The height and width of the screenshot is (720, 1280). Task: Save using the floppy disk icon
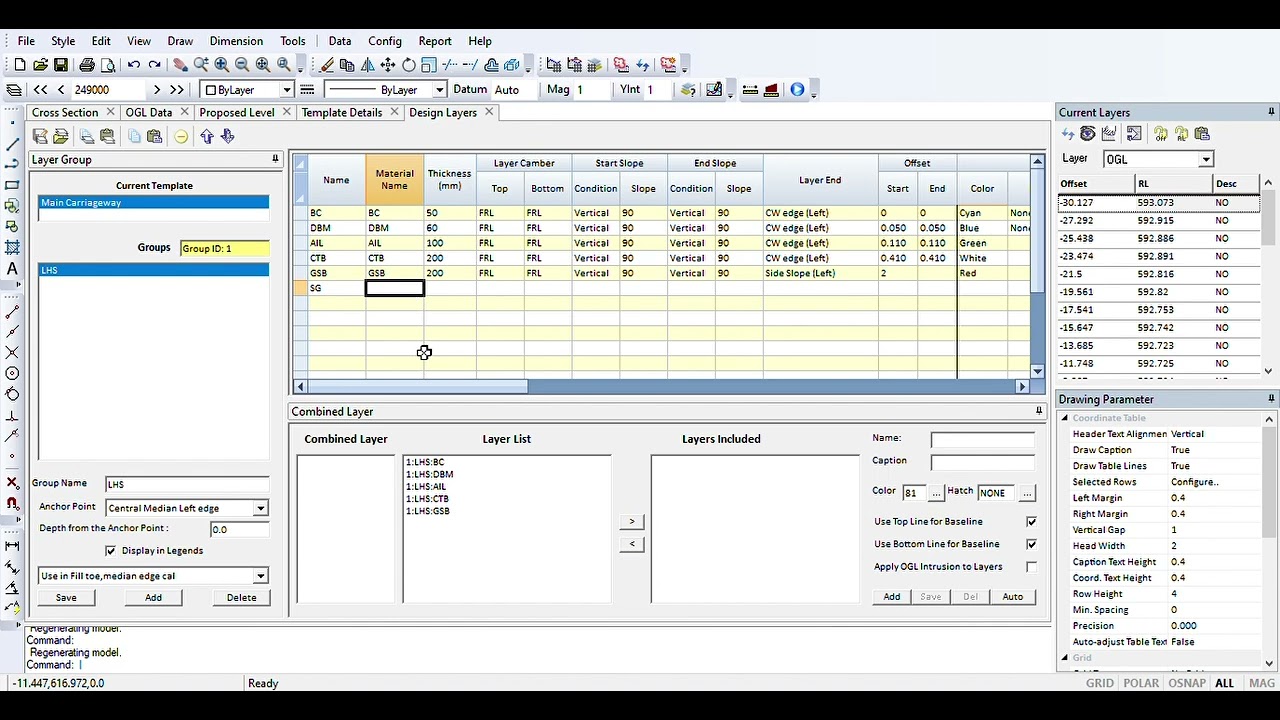coord(61,65)
